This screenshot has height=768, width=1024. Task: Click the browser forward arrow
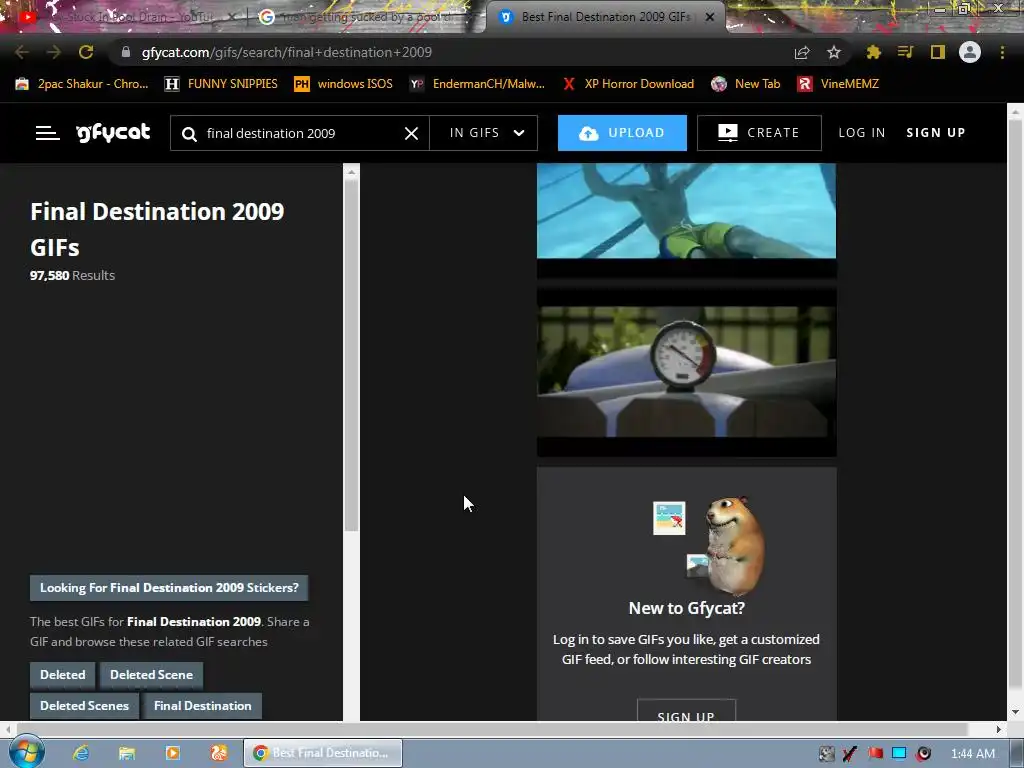[x=54, y=52]
